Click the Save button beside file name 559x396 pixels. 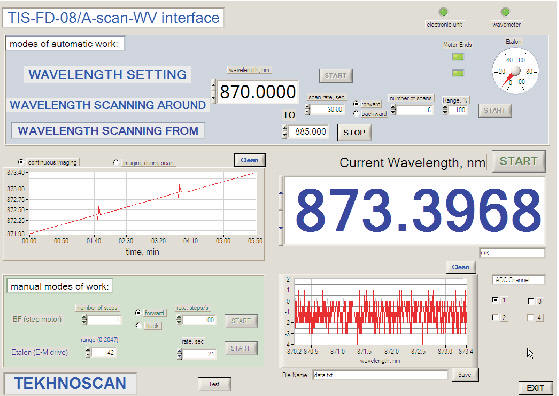click(x=464, y=375)
